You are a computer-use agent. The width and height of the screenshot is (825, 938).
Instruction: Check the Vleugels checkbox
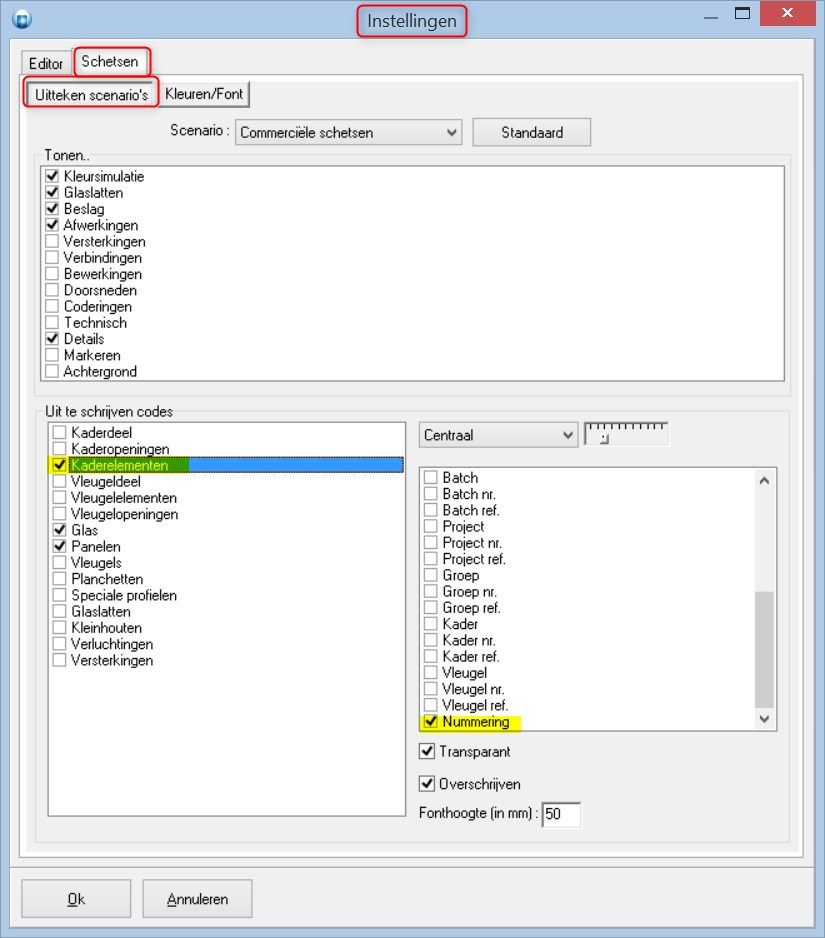tap(59, 562)
